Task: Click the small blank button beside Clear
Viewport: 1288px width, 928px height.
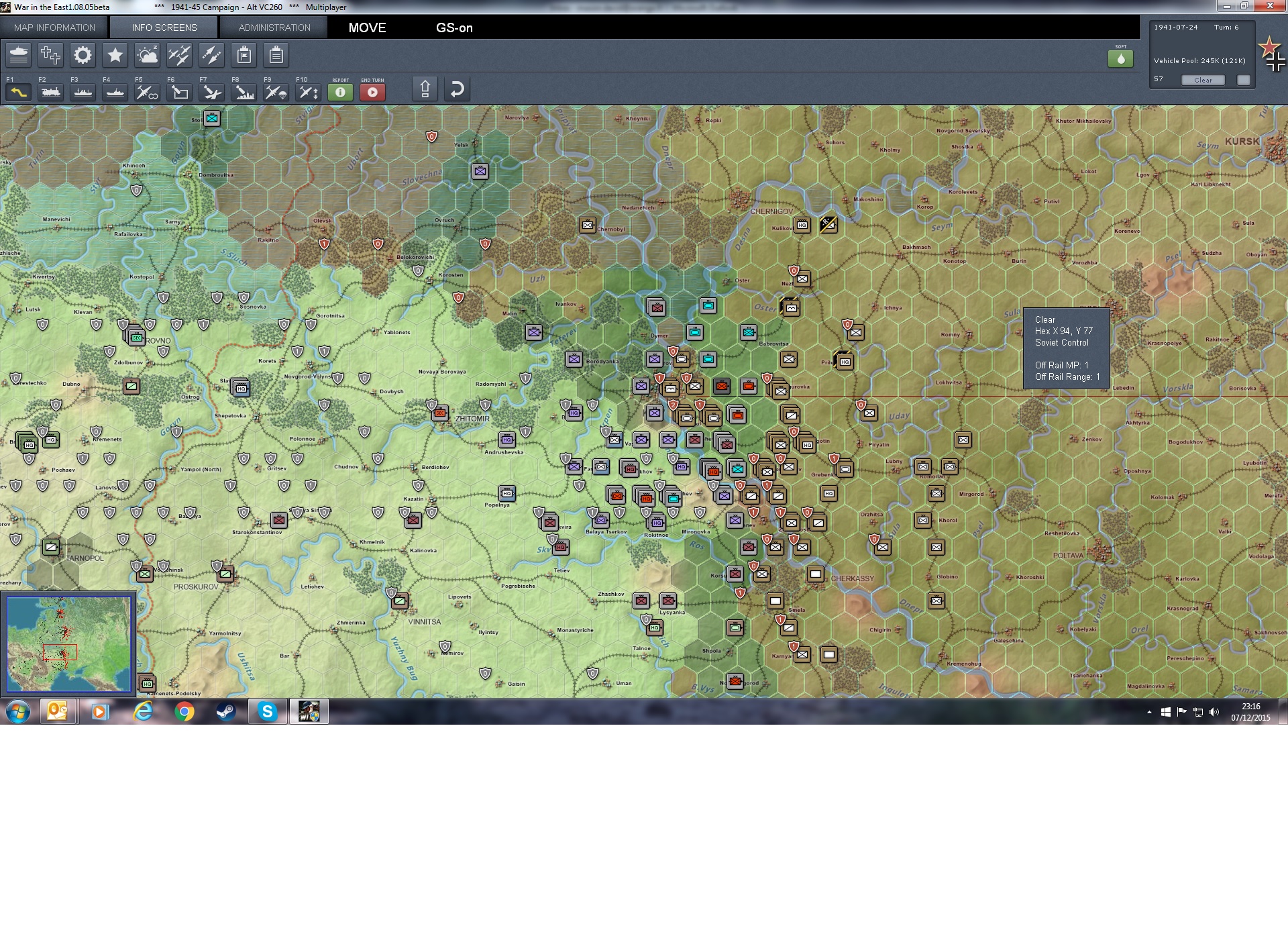Action: coord(1244,80)
